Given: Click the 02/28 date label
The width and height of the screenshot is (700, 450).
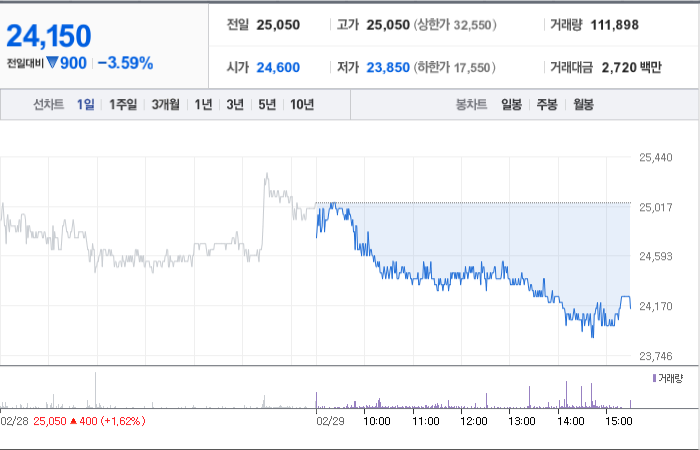Looking at the screenshot, I should click(14, 421).
